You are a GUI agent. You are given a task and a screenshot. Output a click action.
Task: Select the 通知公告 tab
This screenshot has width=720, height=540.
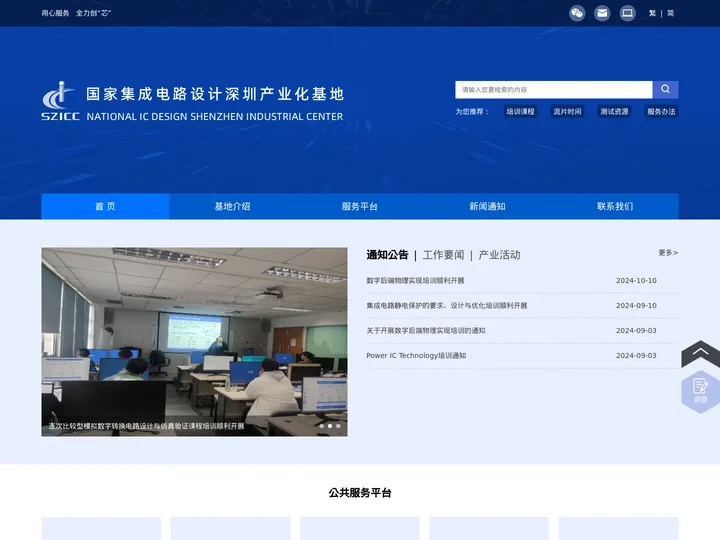387,255
